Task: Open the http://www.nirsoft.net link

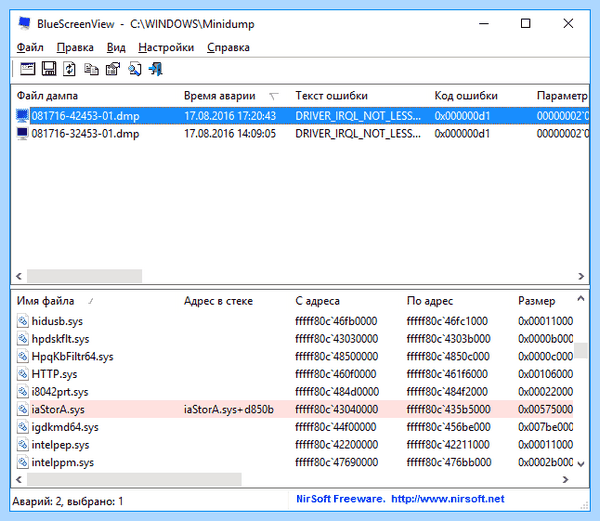Action: click(448, 499)
